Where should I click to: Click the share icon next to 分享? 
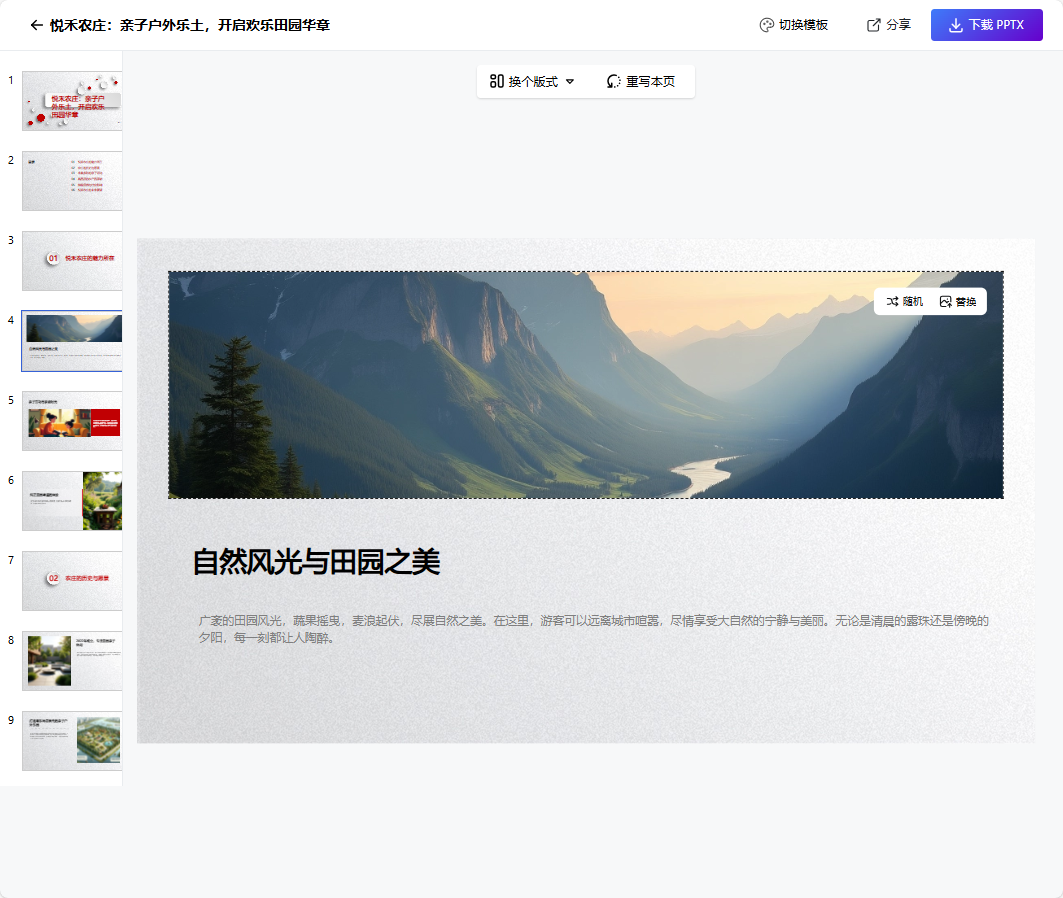coord(872,24)
